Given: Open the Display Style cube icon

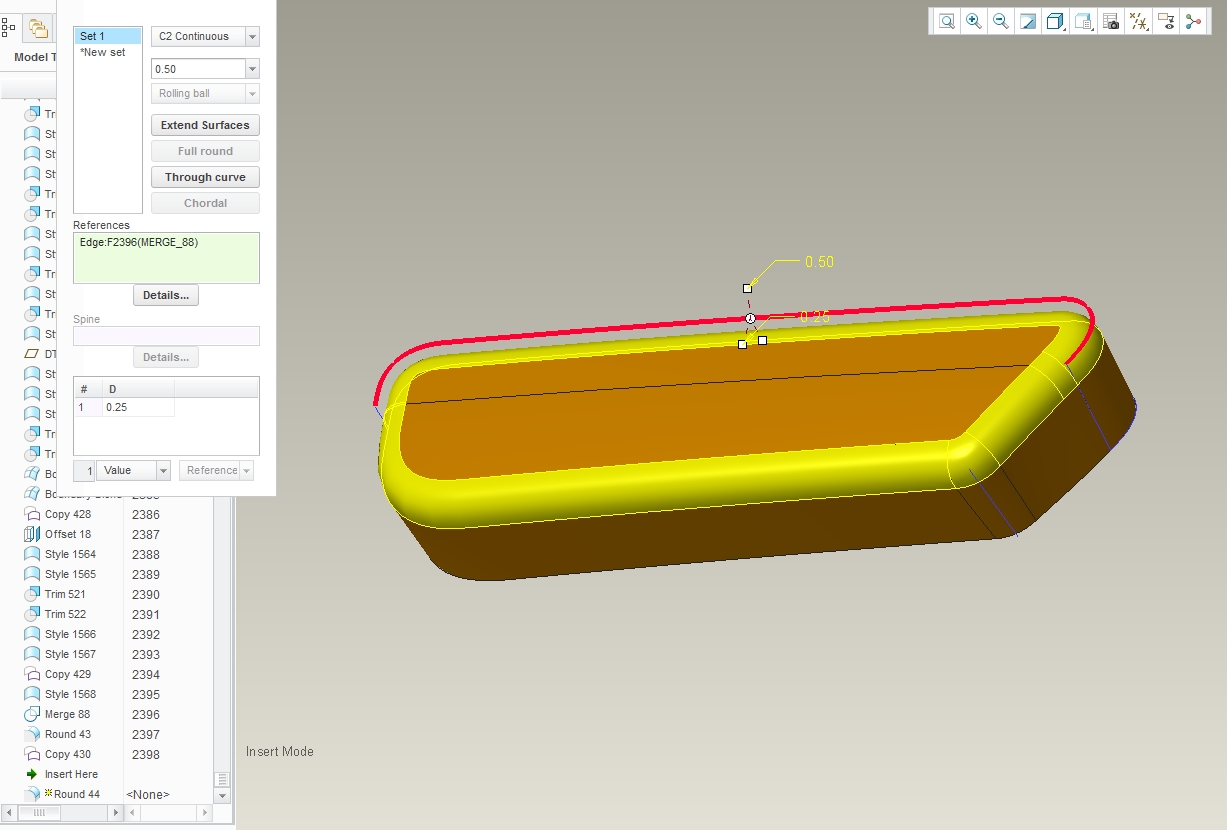Looking at the screenshot, I should click(x=1055, y=21).
